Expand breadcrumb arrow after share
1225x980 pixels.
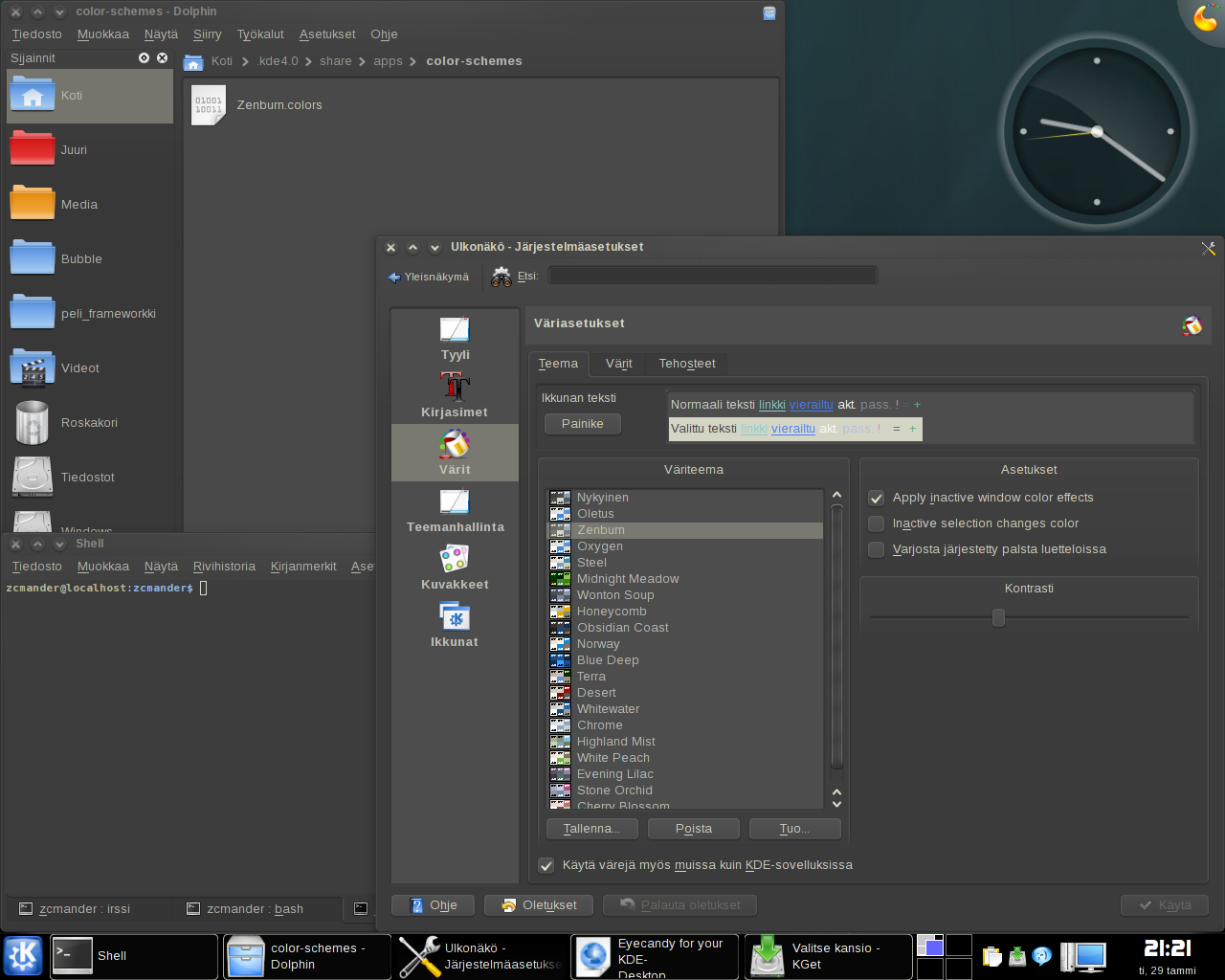click(362, 61)
